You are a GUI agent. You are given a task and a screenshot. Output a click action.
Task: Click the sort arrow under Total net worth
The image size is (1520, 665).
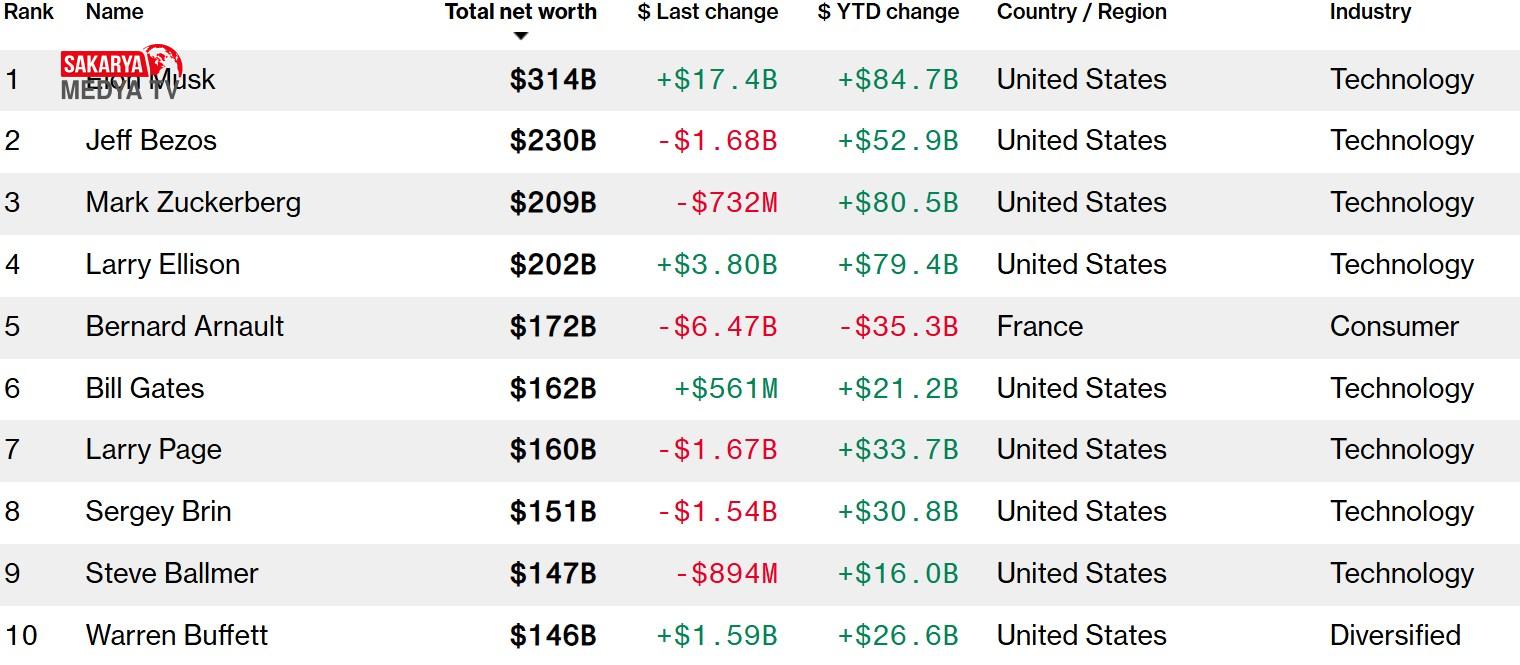(x=520, y=36)
